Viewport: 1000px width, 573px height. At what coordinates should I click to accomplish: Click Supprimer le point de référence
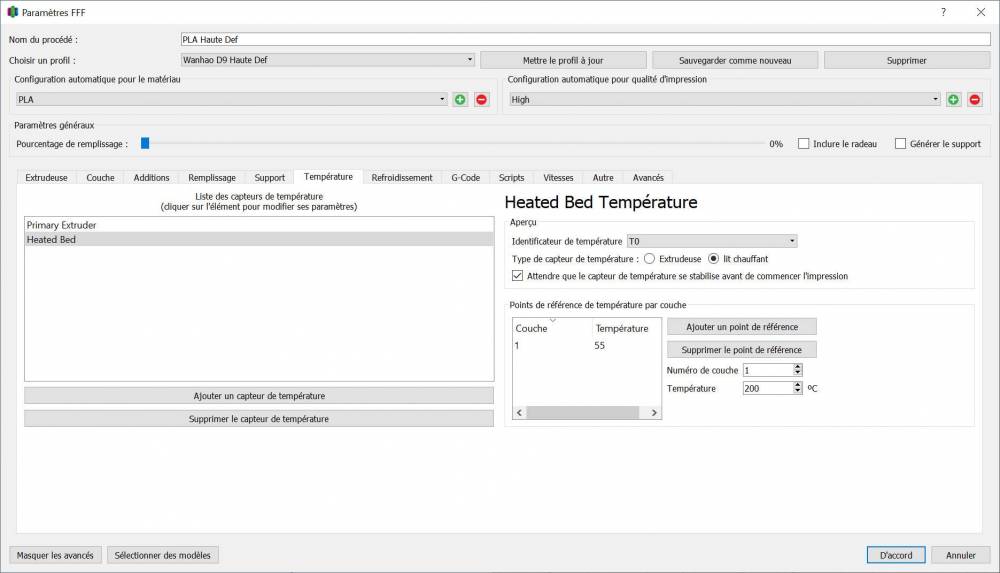(742, 350)
